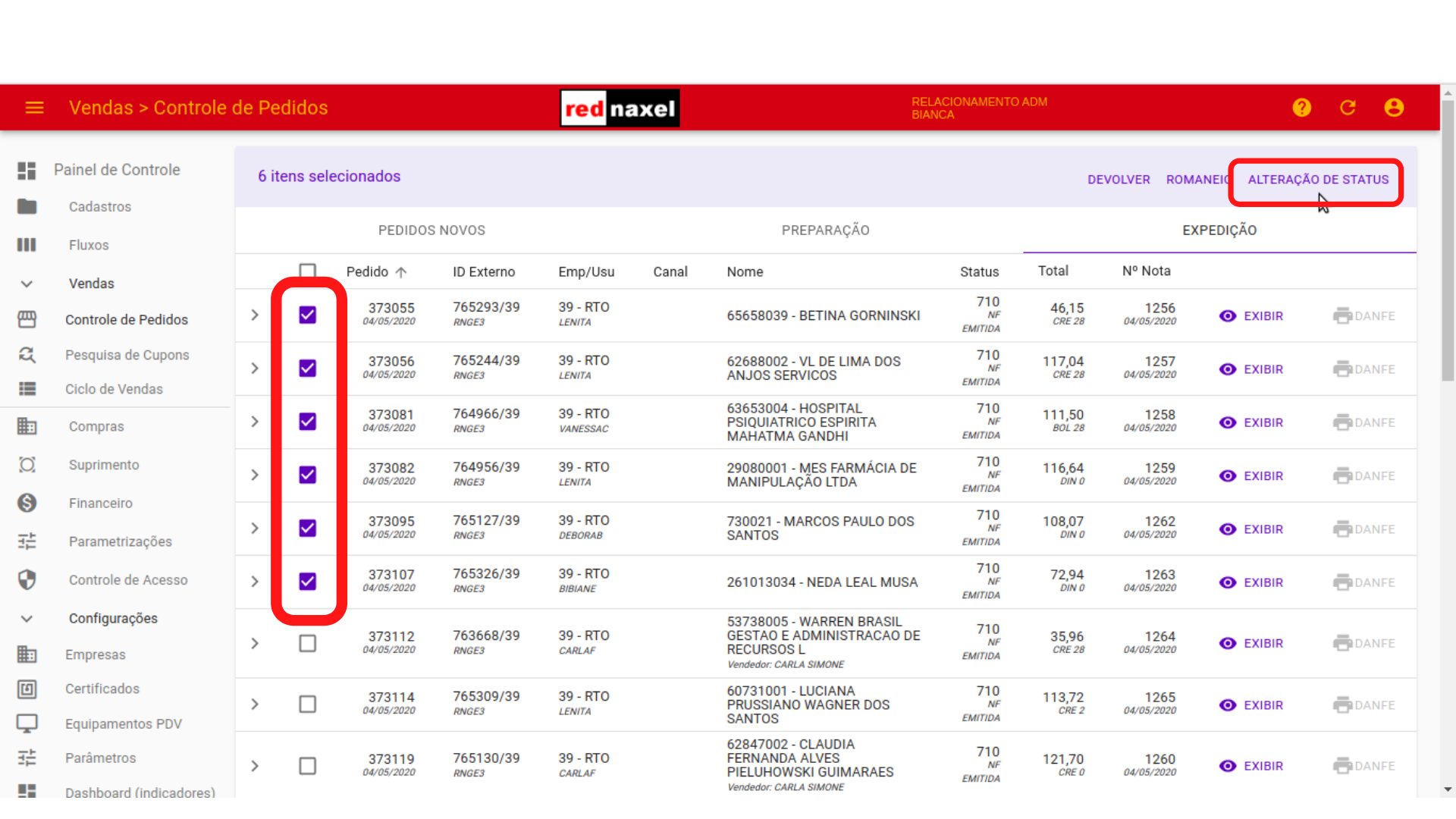The image size is (1456, 819).
Task: Click the Financeiro dollar icon
Action: (x=27, y=503)
